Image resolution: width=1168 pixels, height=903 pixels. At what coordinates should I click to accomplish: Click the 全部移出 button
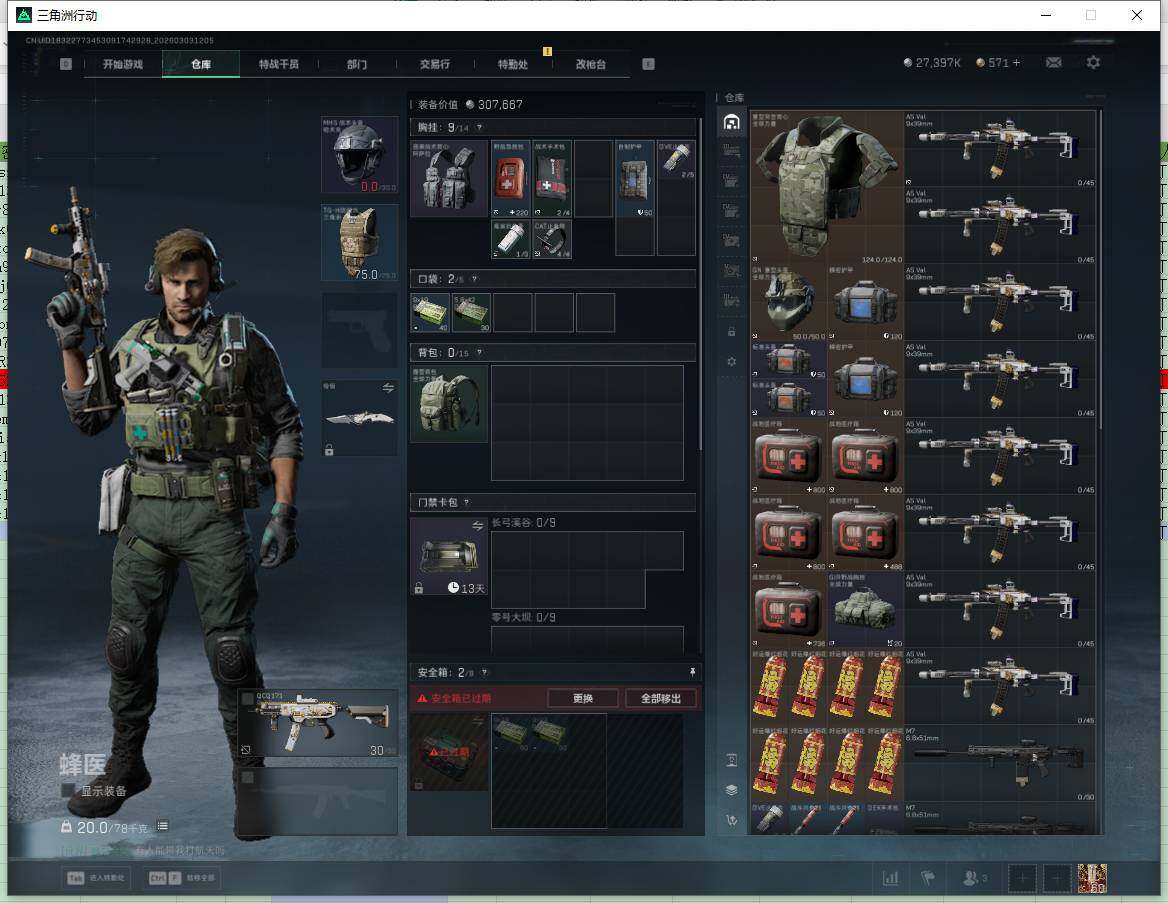point(661,698)
